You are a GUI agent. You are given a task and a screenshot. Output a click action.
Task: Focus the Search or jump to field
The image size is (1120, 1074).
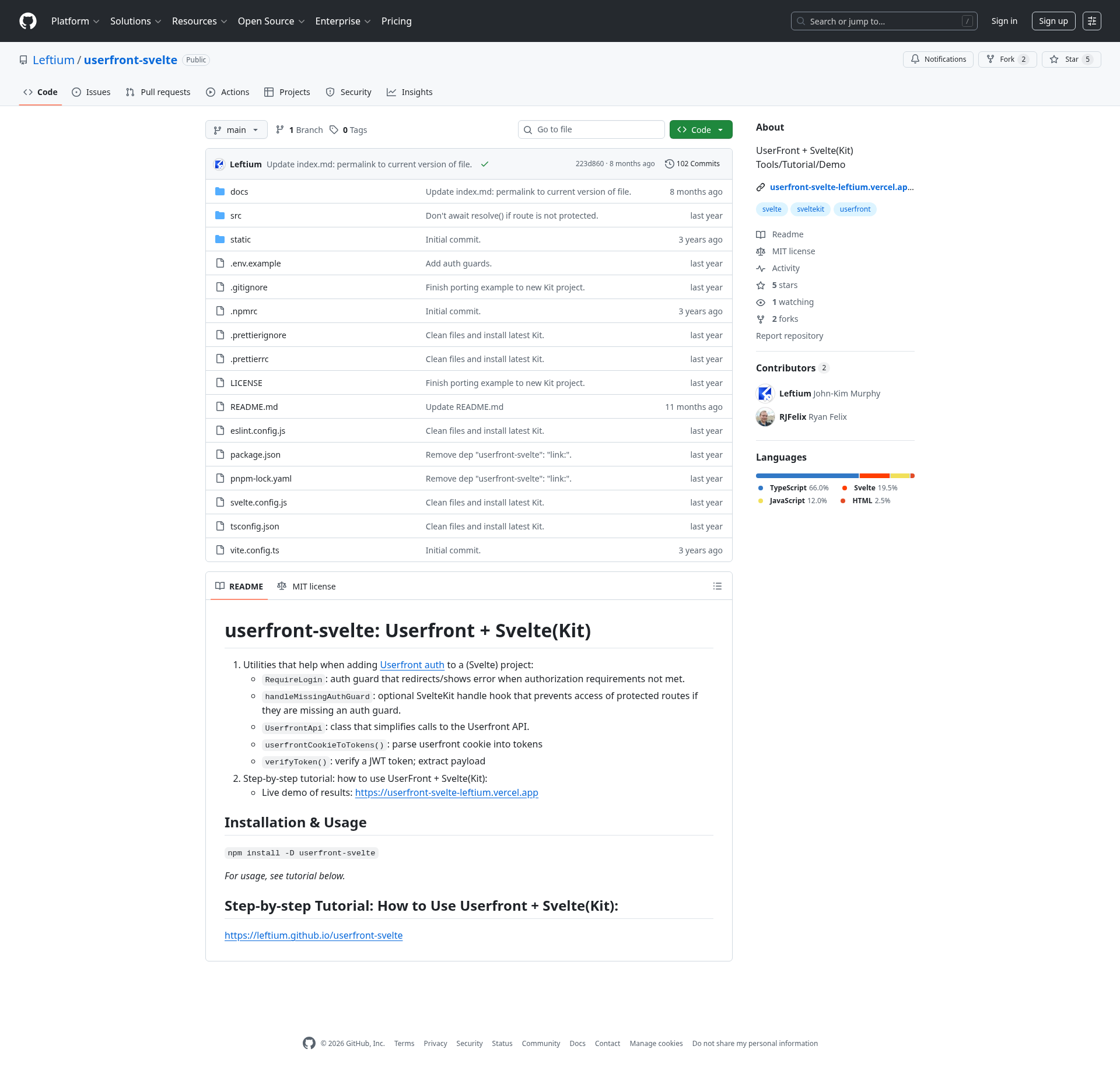(884, 21)
